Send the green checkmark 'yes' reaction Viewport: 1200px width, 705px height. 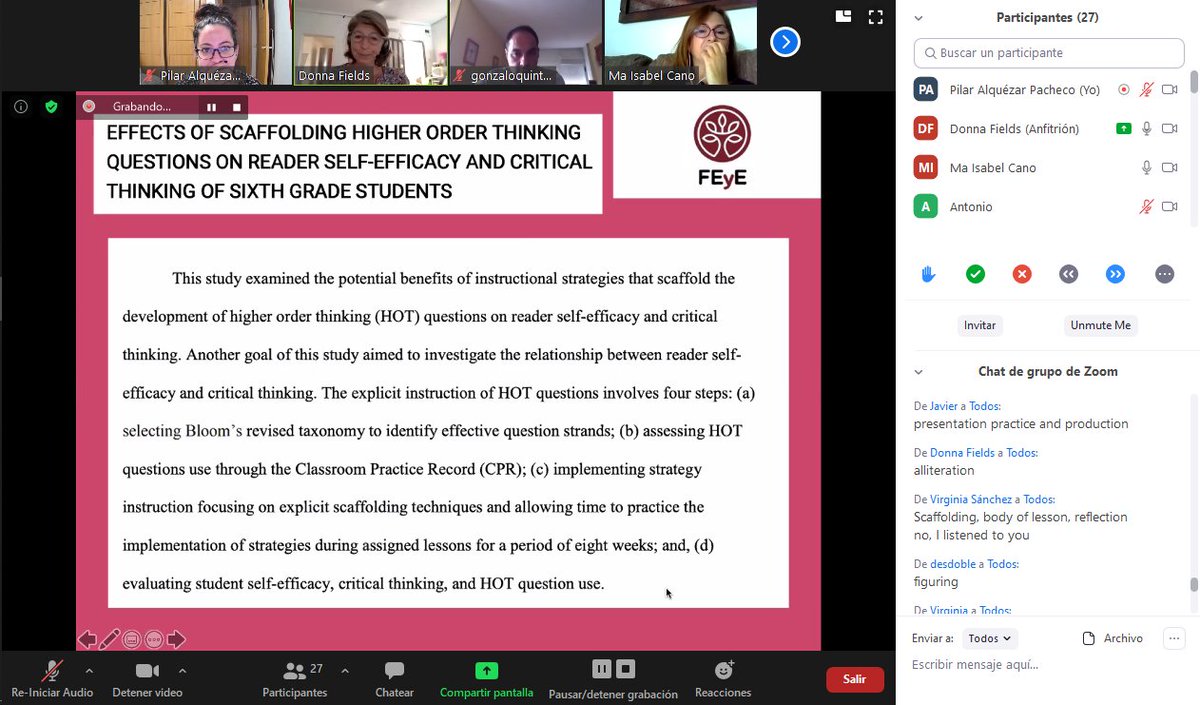click(x=975, y=273)
